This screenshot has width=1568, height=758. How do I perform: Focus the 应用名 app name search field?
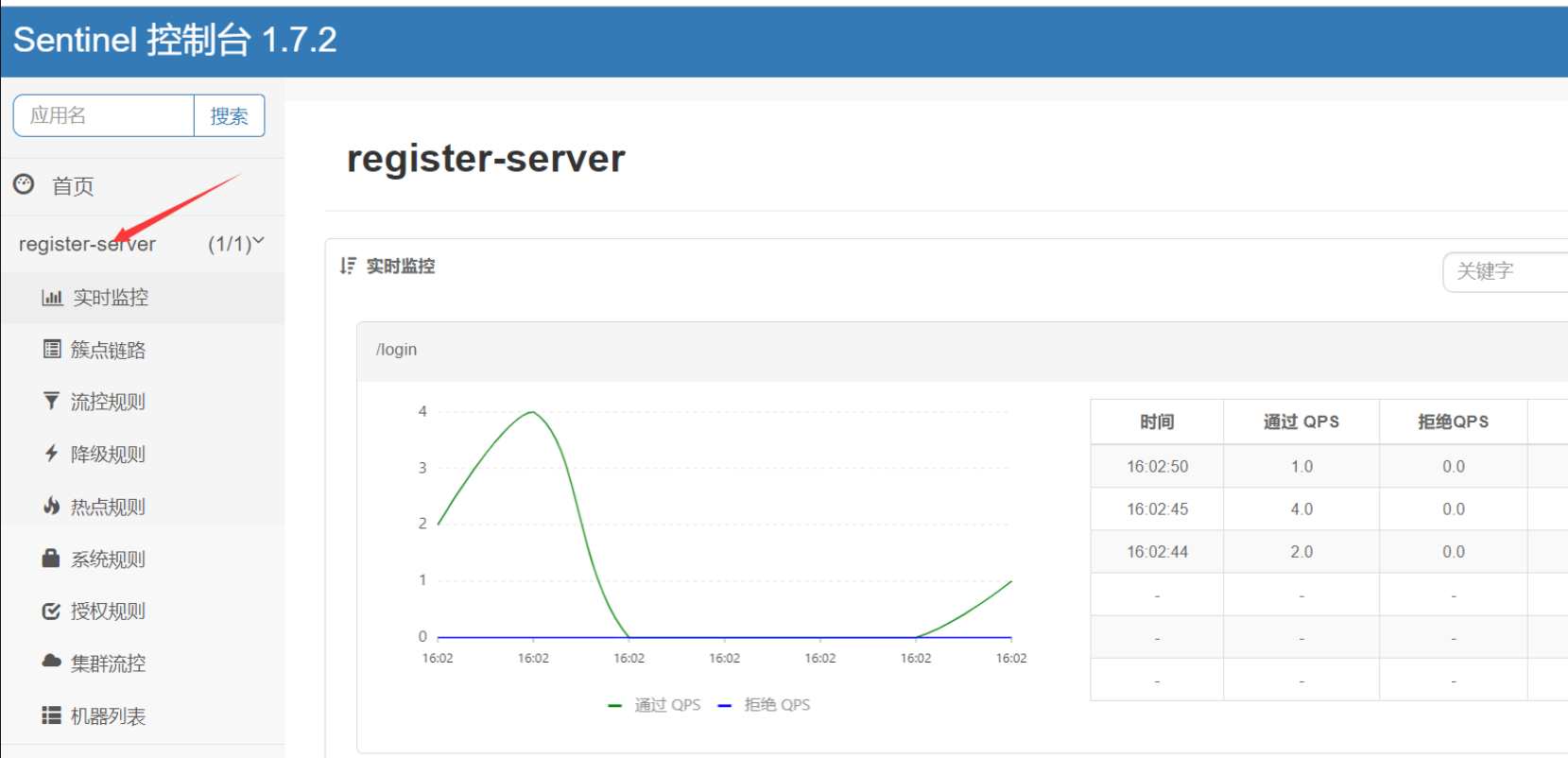[104, 115]
